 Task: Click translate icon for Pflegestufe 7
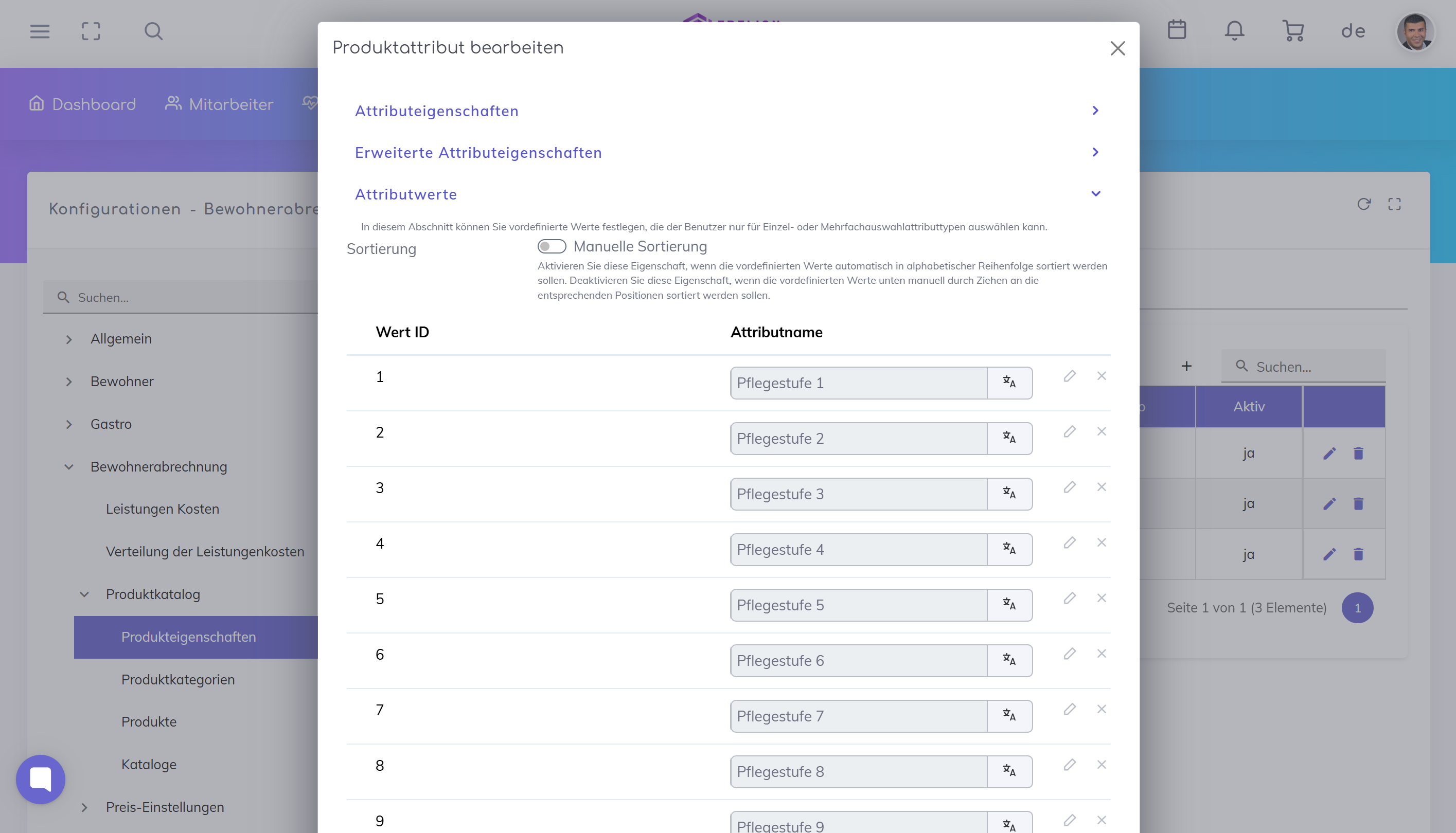coord(1009,716)
